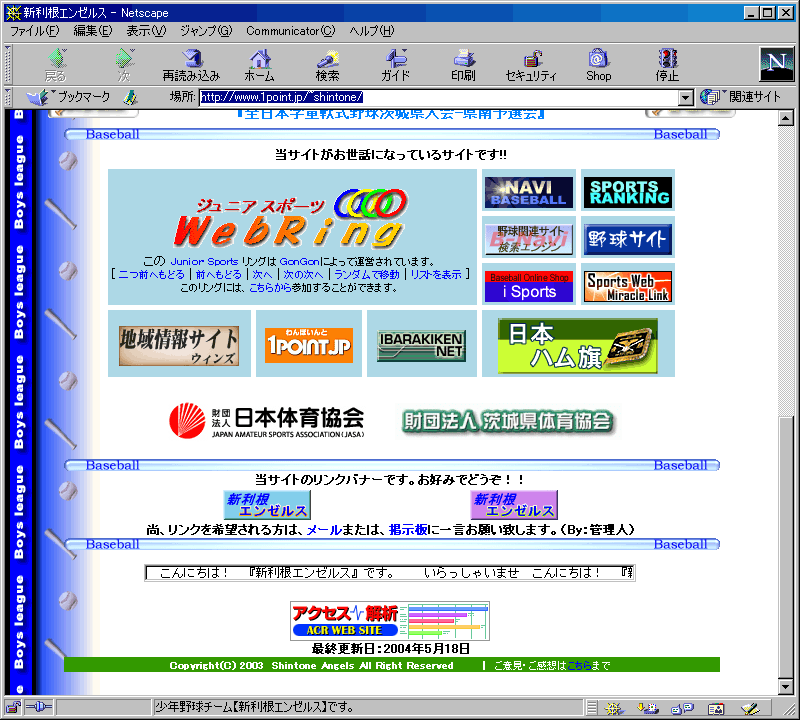Image resolution: width=800 pixels, height=720 pixels.
Task: Open the B-Navi 野球関連サイト banner
Action: 529,239
